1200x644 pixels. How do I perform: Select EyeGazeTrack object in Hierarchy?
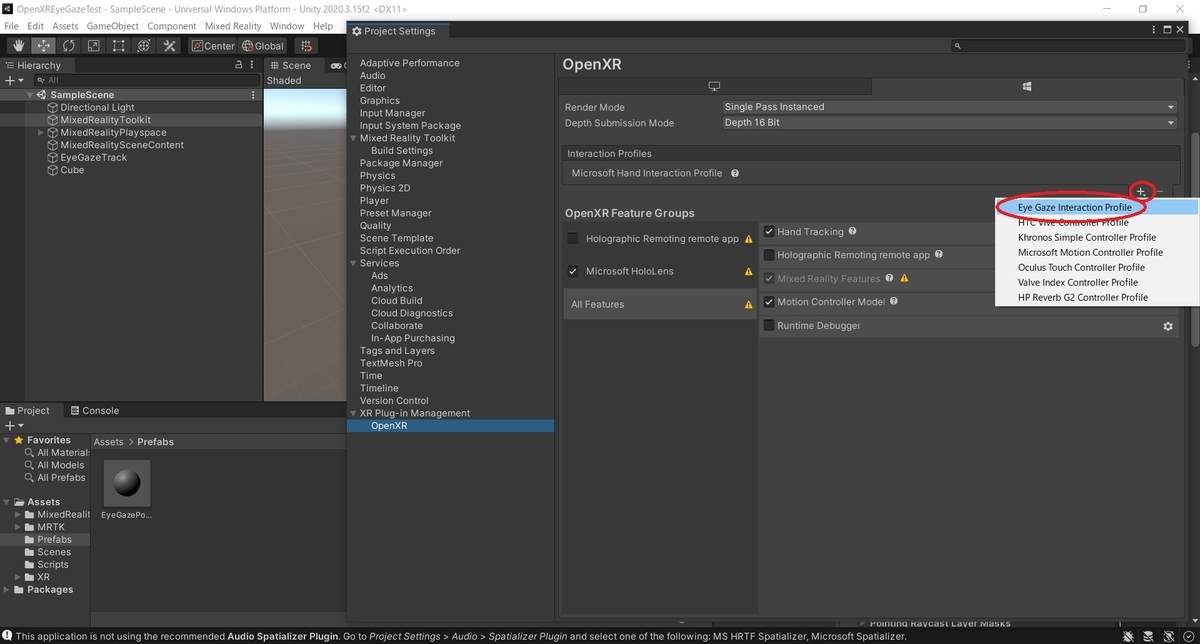tap(93, 158)
